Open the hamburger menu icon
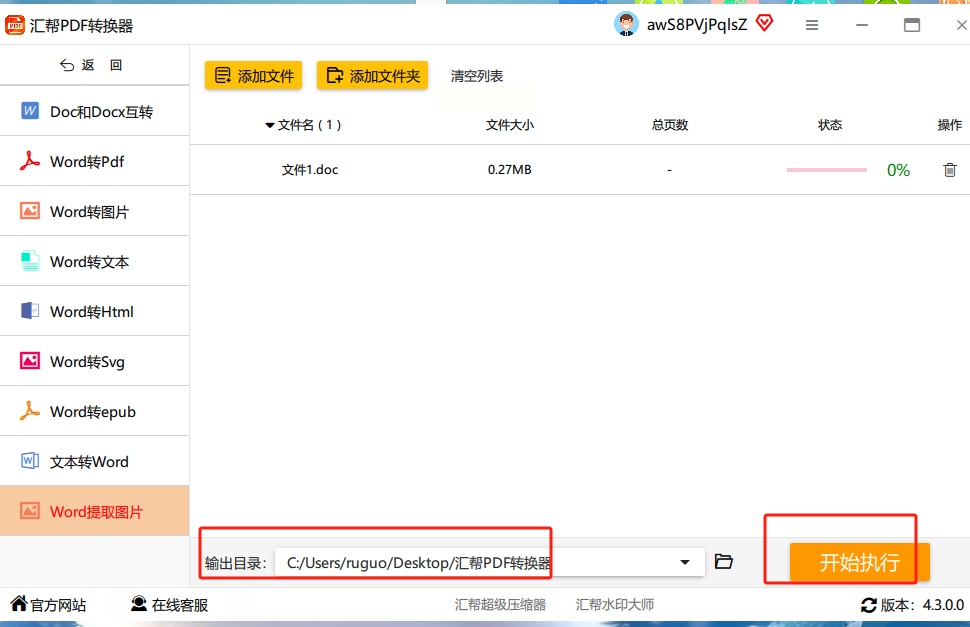 tap(812, 25)
